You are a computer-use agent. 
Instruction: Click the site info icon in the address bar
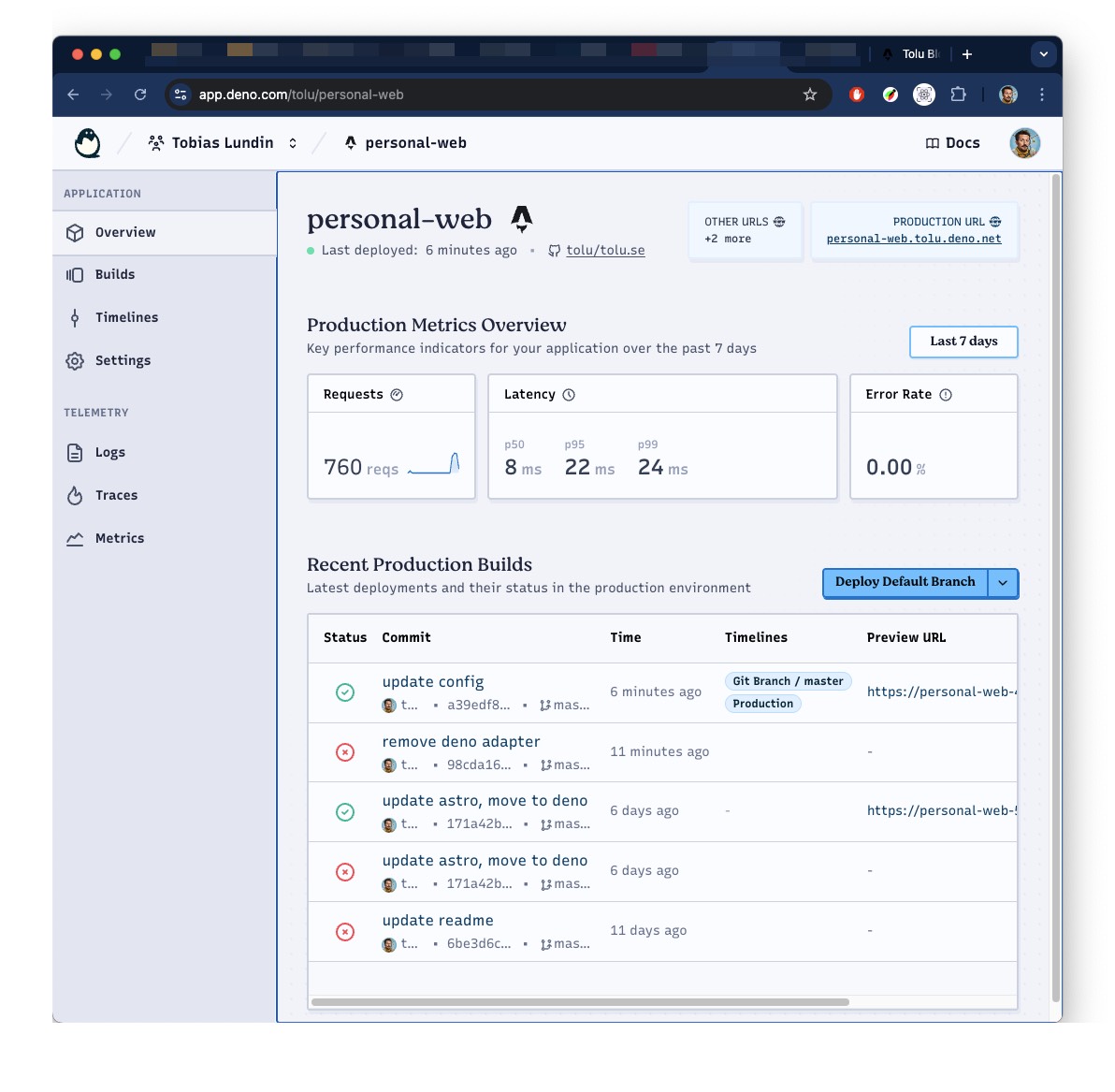[x=181, y=95]
